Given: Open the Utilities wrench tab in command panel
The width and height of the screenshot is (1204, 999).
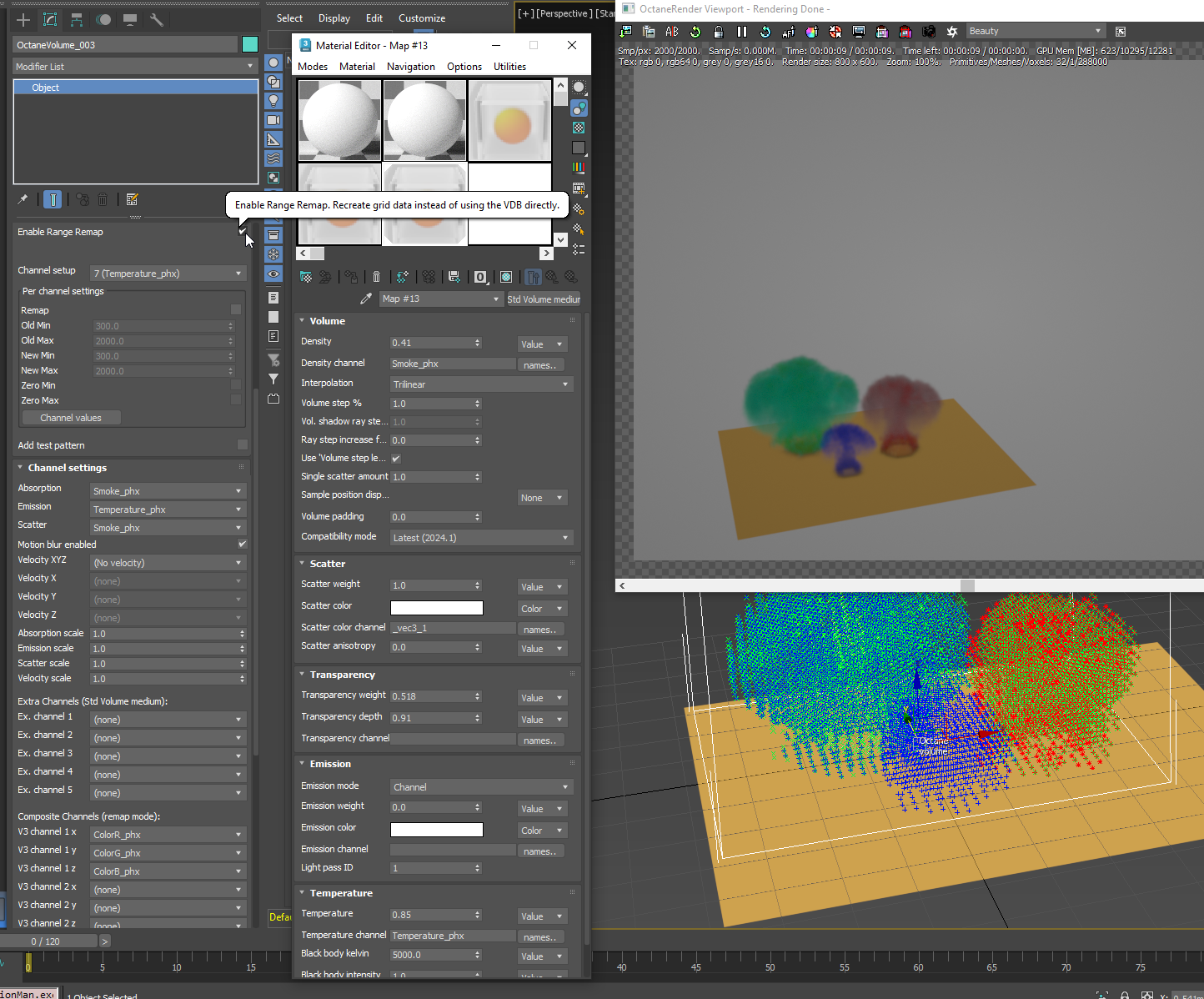Looking at the screenshot, I should [156, 19].
